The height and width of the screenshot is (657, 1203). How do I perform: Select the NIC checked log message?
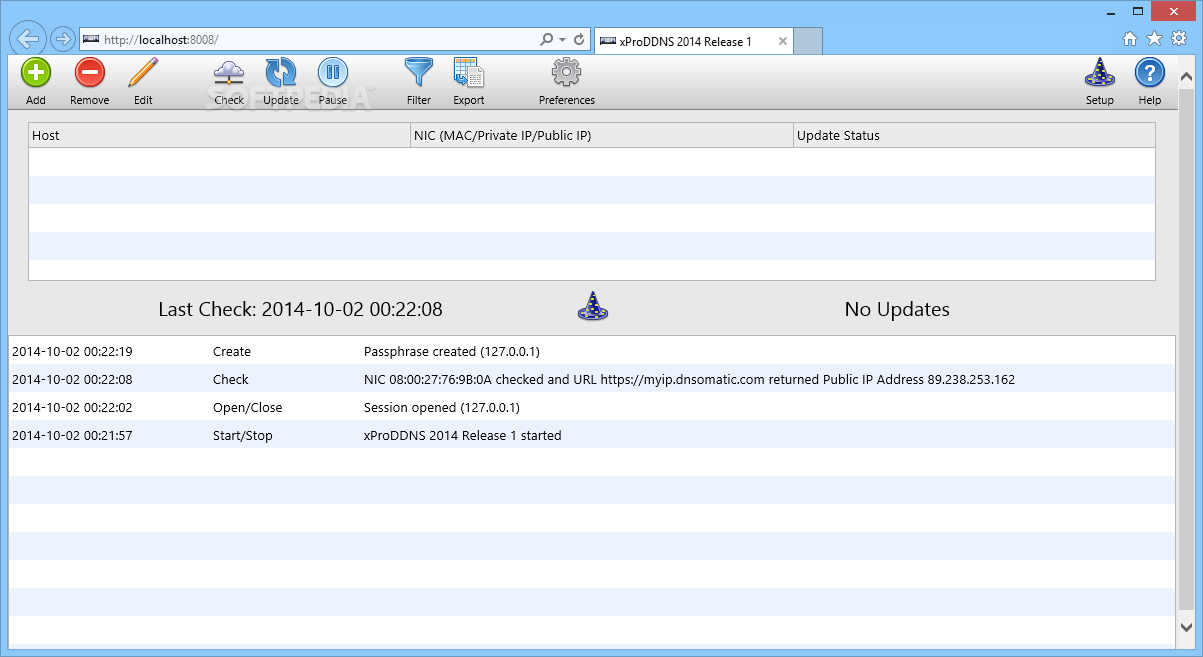pyautogui.click(x=689, y=380)
